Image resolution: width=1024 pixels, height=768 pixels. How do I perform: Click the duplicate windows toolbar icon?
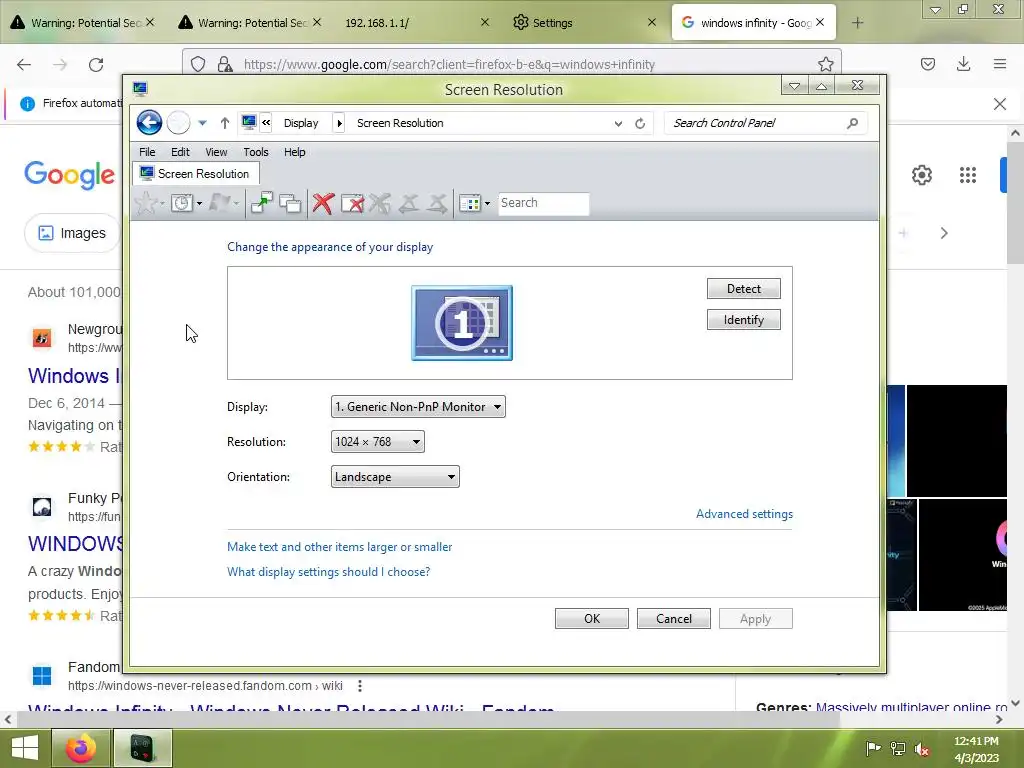click(290, 203)
